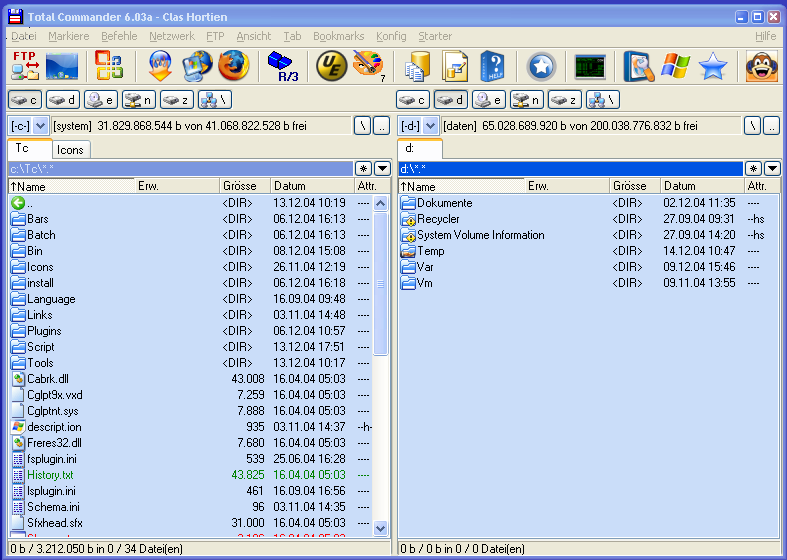Image resolution: width=787 pixels, height=560 pixels.
Task: Switch left panel to network drive n
Action: [x=139, y=100]
